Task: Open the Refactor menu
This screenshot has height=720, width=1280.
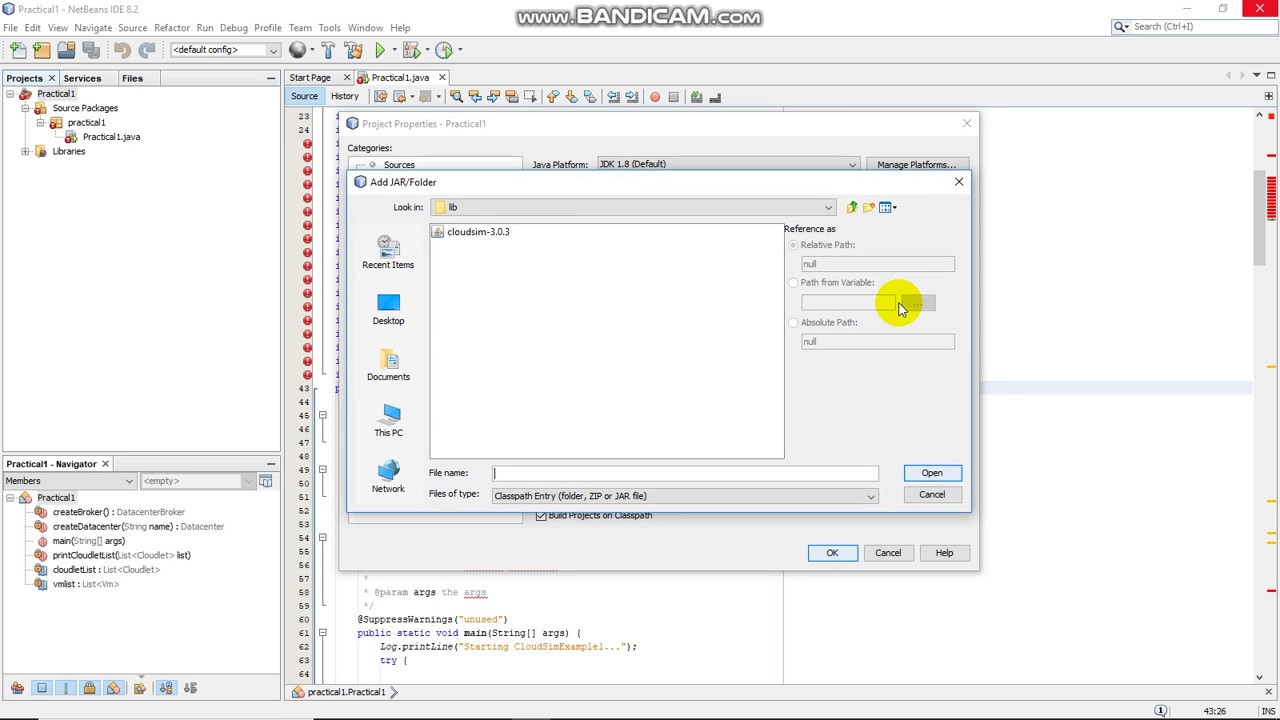Action: (x=171, y=28)
